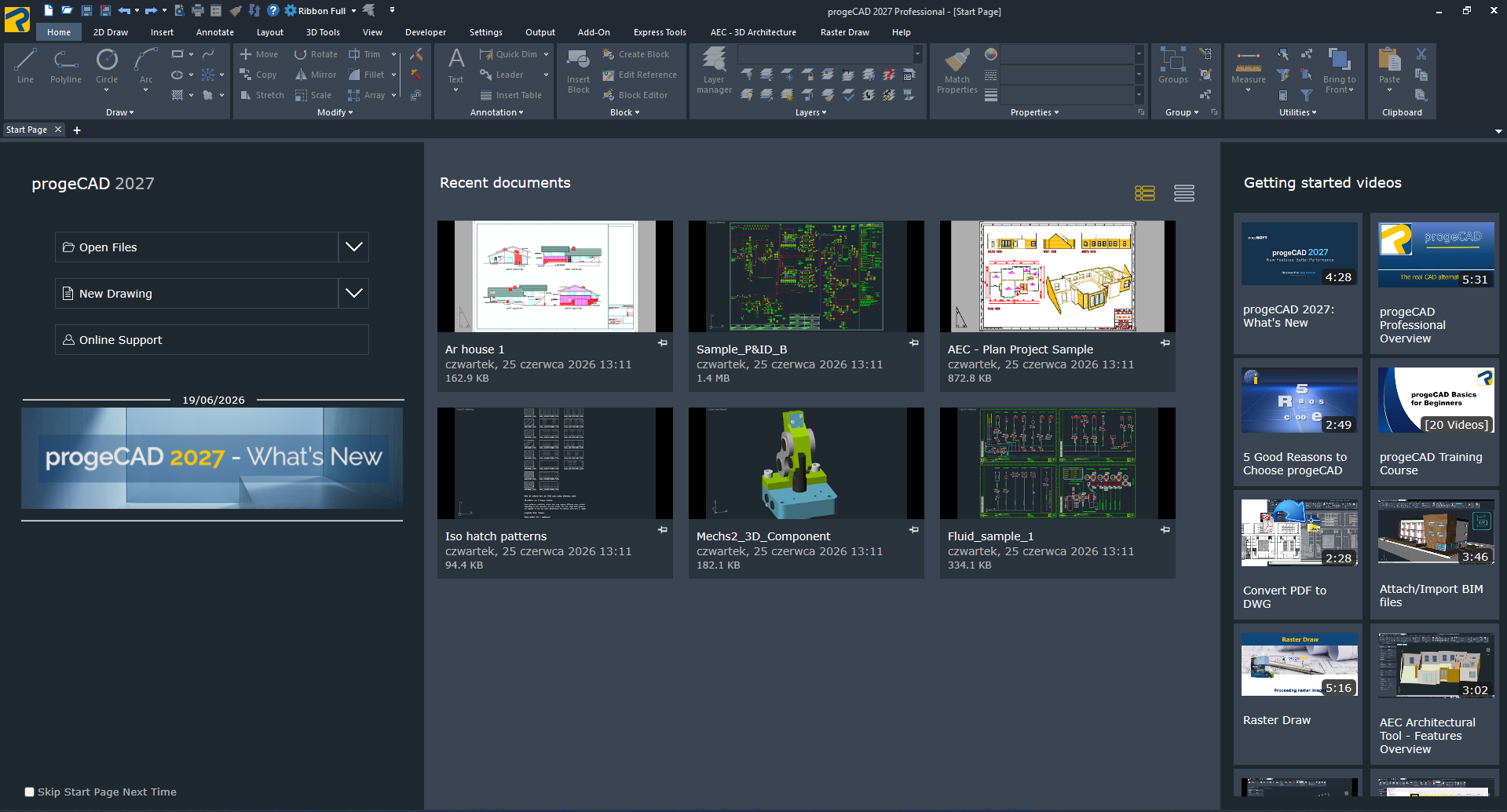The width and height of the screenshot is (1507, 812).
Task: Click the Rotate tool
Action: pos(316,54)
